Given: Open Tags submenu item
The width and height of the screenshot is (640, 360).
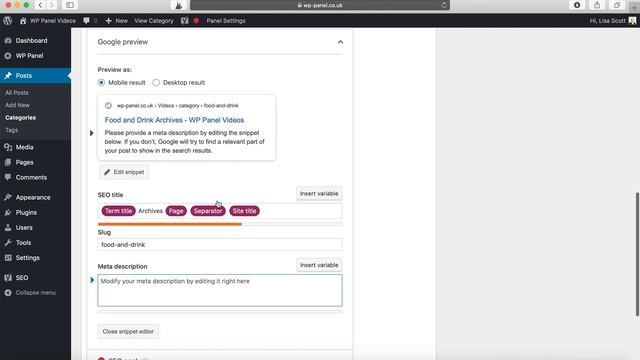Looking at the screenshot, I should coord(11,130).
